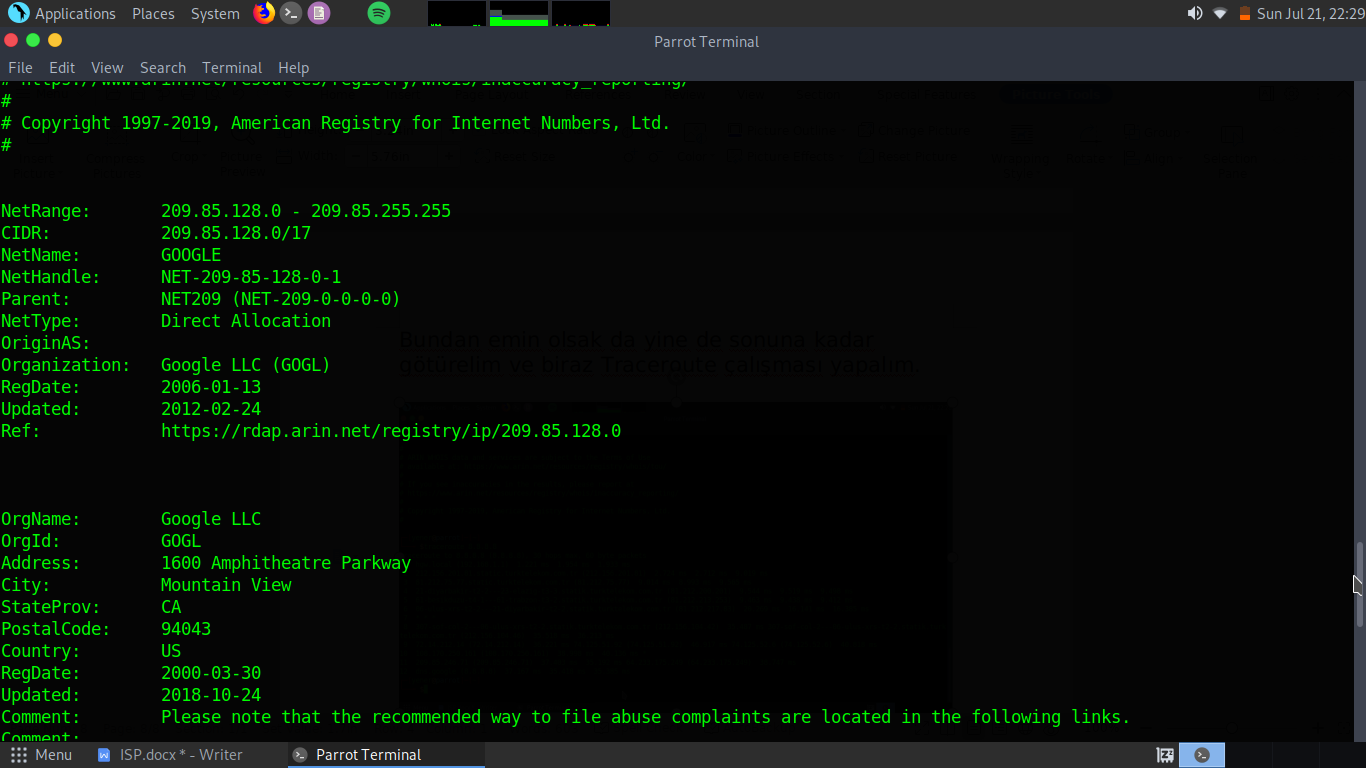Screen dimensions: 1366x768
Task: Click the ARIN copyright 1997-2019 line
Action: coord(336,123)
